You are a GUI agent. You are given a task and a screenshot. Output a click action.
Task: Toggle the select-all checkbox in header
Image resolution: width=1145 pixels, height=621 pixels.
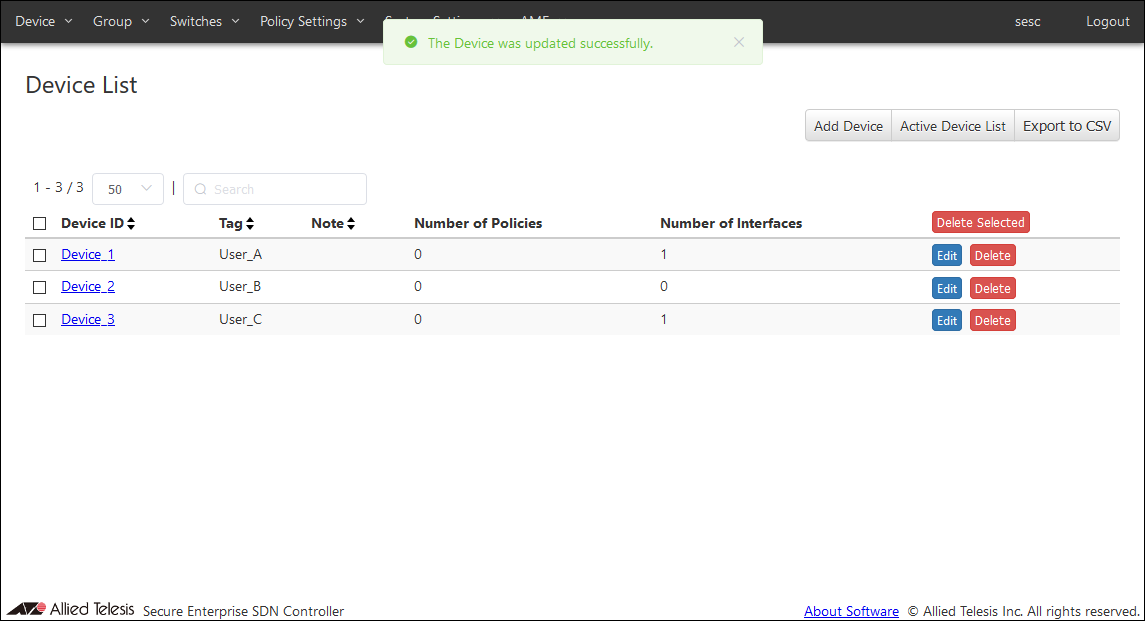40,223
